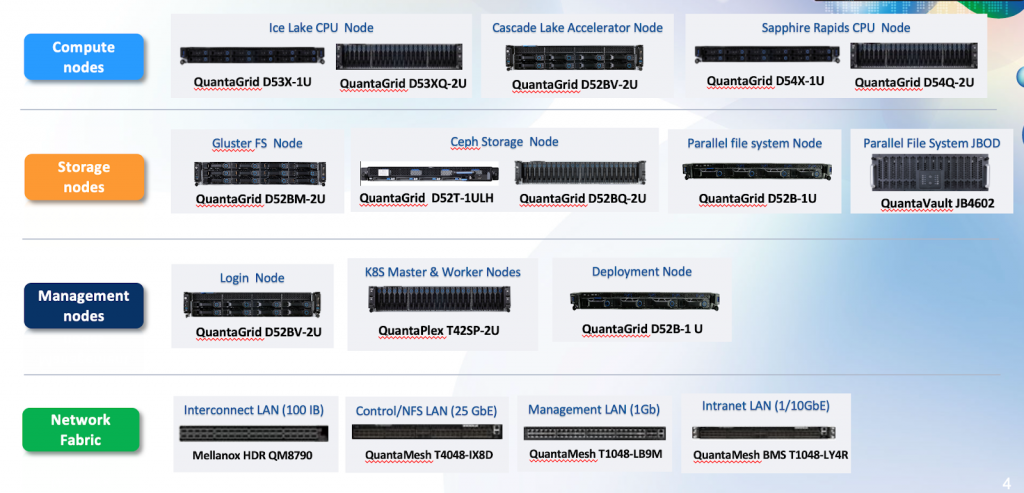Viewport: 1024px width, 493px height.
Task: Click the QuantaGrid D52BM-2U caption
Action: point(261,199)
